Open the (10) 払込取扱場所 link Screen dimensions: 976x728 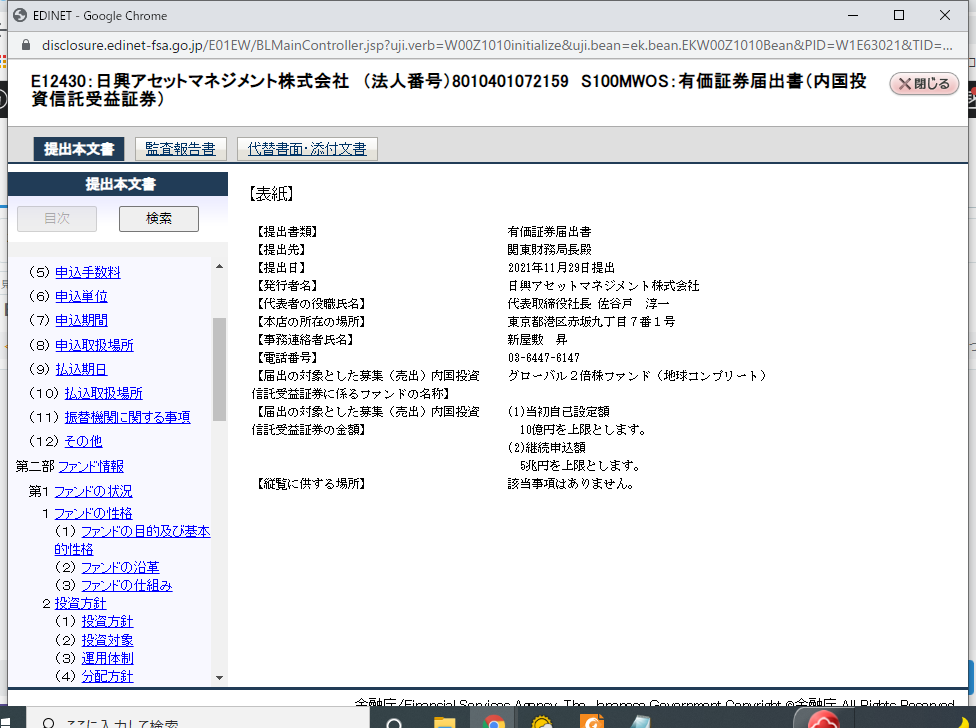(x=103, y=393)
